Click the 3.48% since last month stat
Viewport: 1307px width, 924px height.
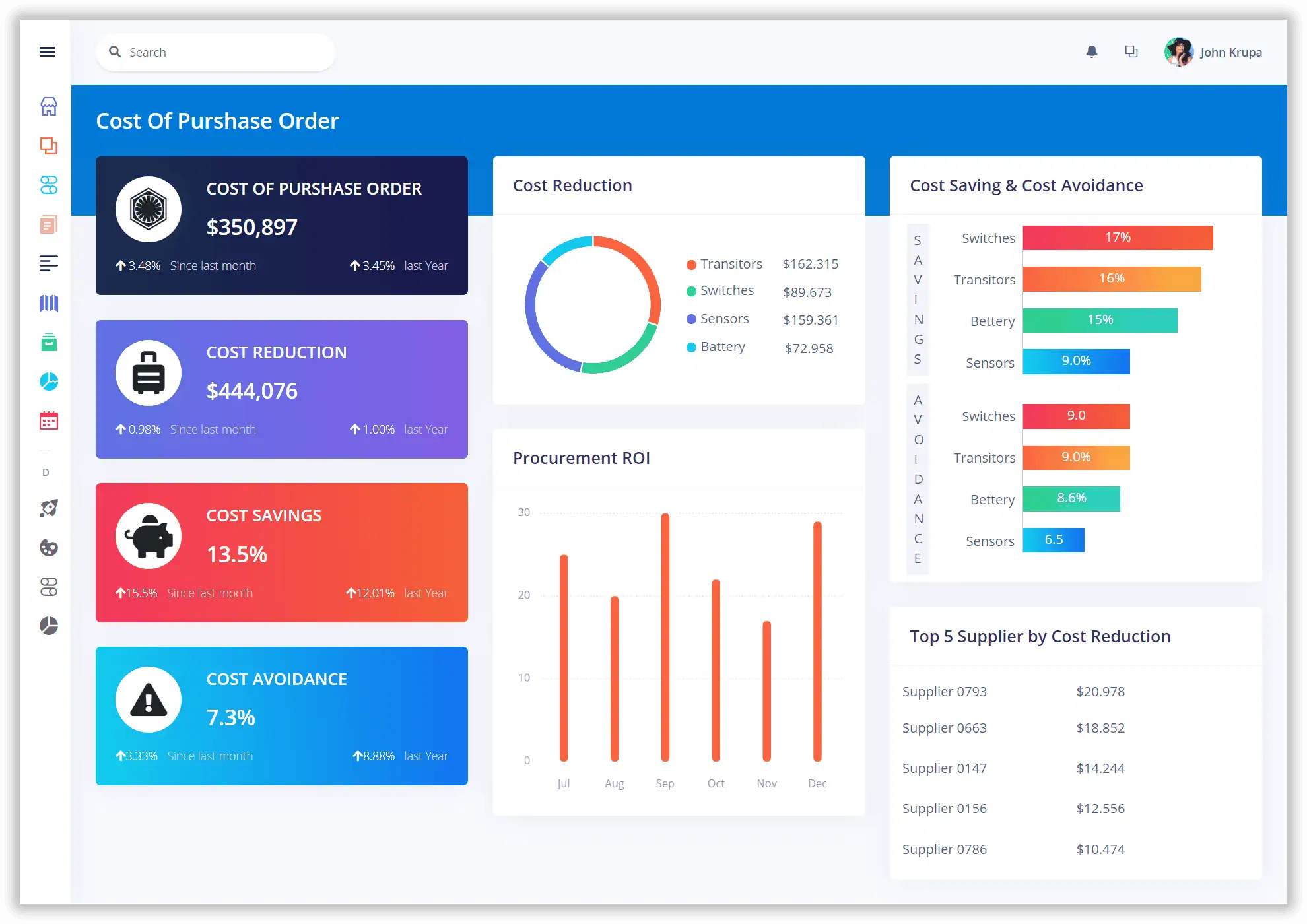pyautogui.click(x=185, y=265)
